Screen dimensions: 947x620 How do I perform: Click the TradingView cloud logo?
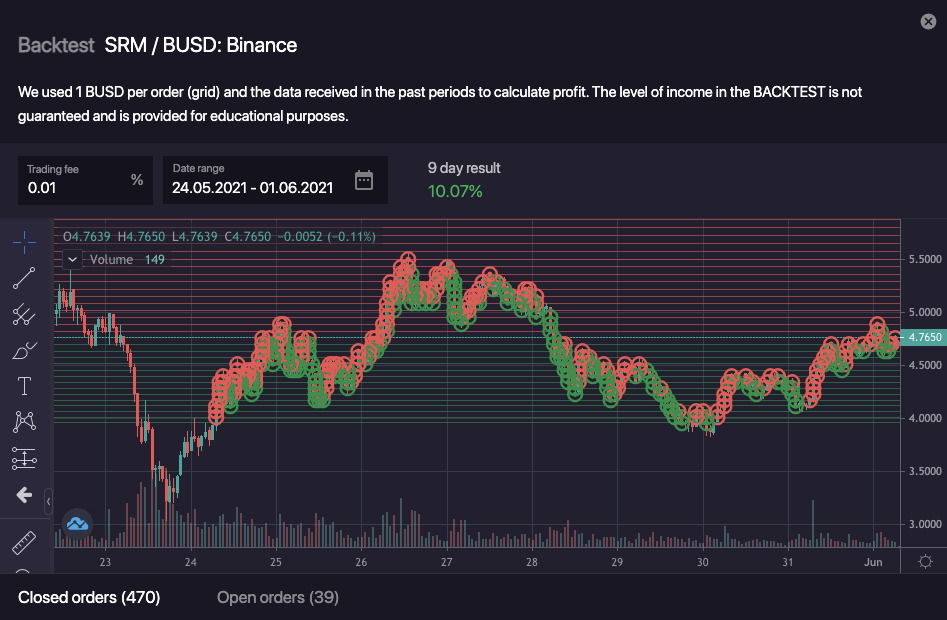click(x=78, y=523)
